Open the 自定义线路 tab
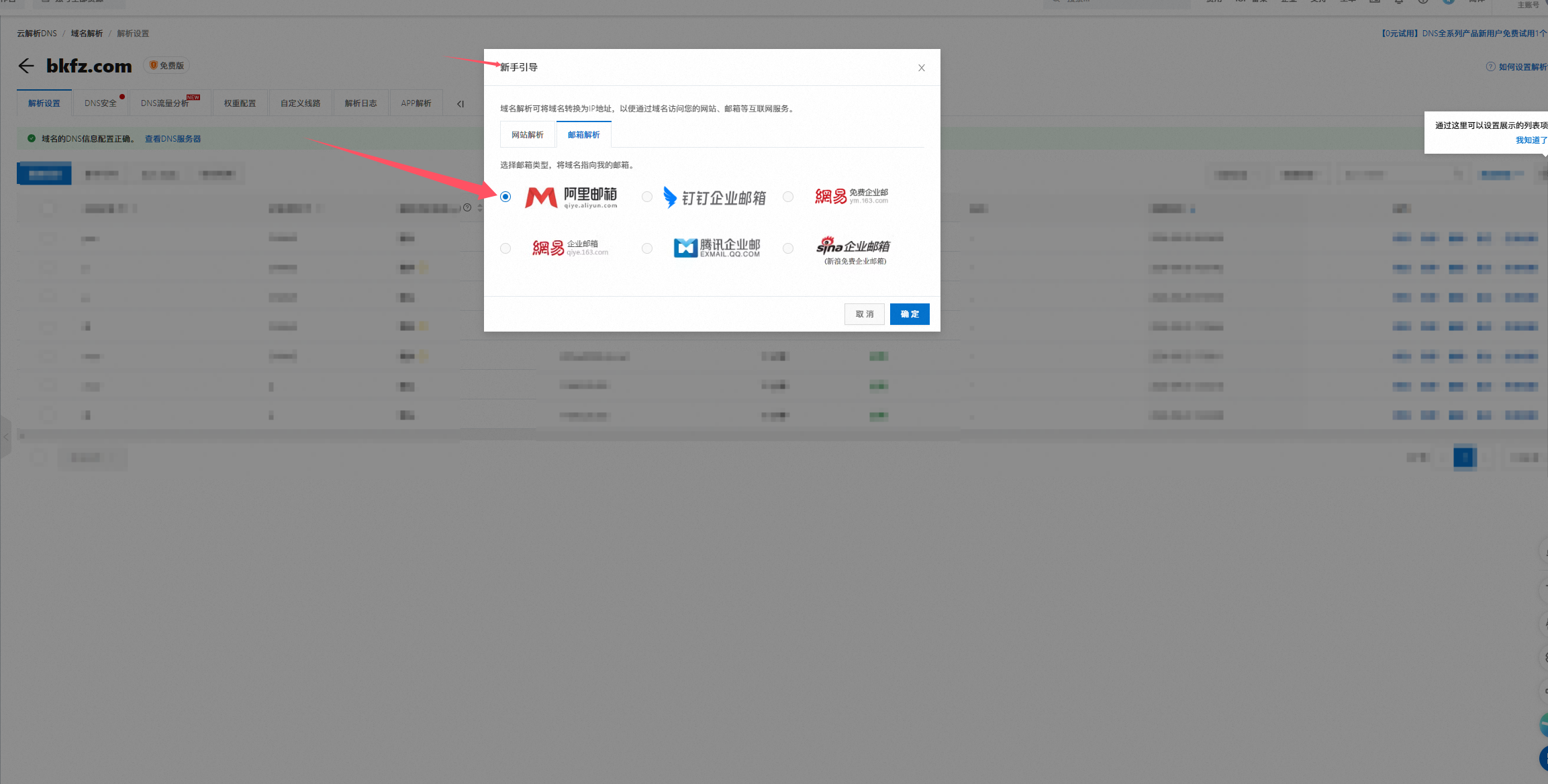The image size is (1548, 784). [x=301, y=103]
